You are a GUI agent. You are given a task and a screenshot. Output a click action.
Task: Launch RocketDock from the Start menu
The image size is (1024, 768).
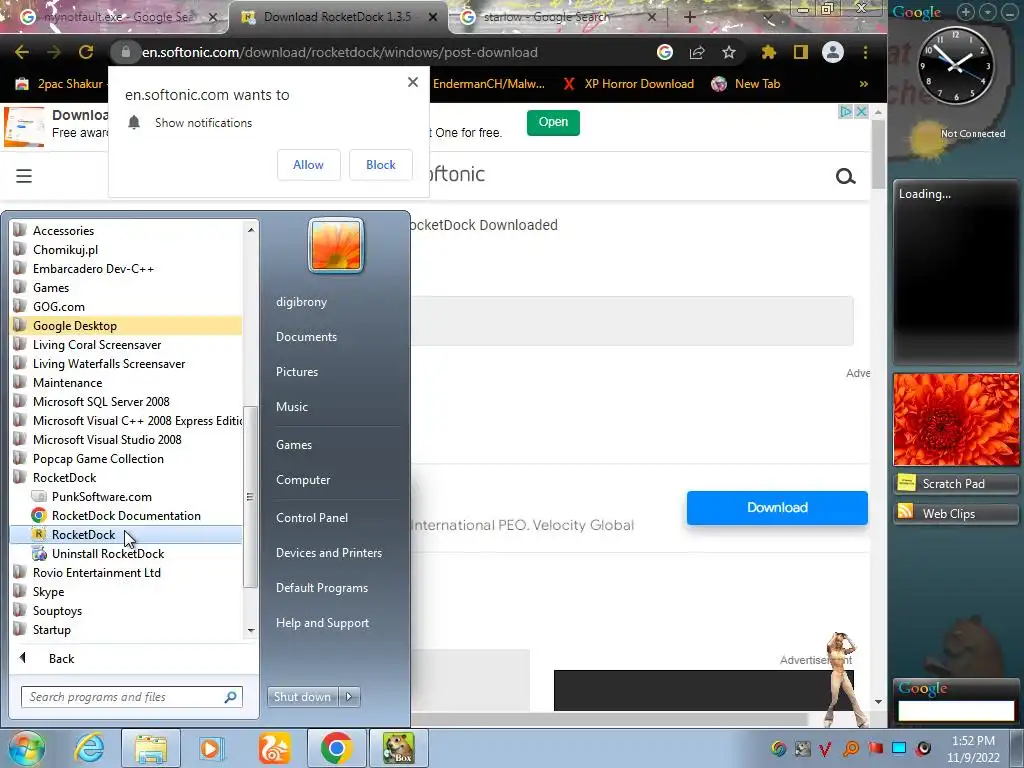click(127, 535)
